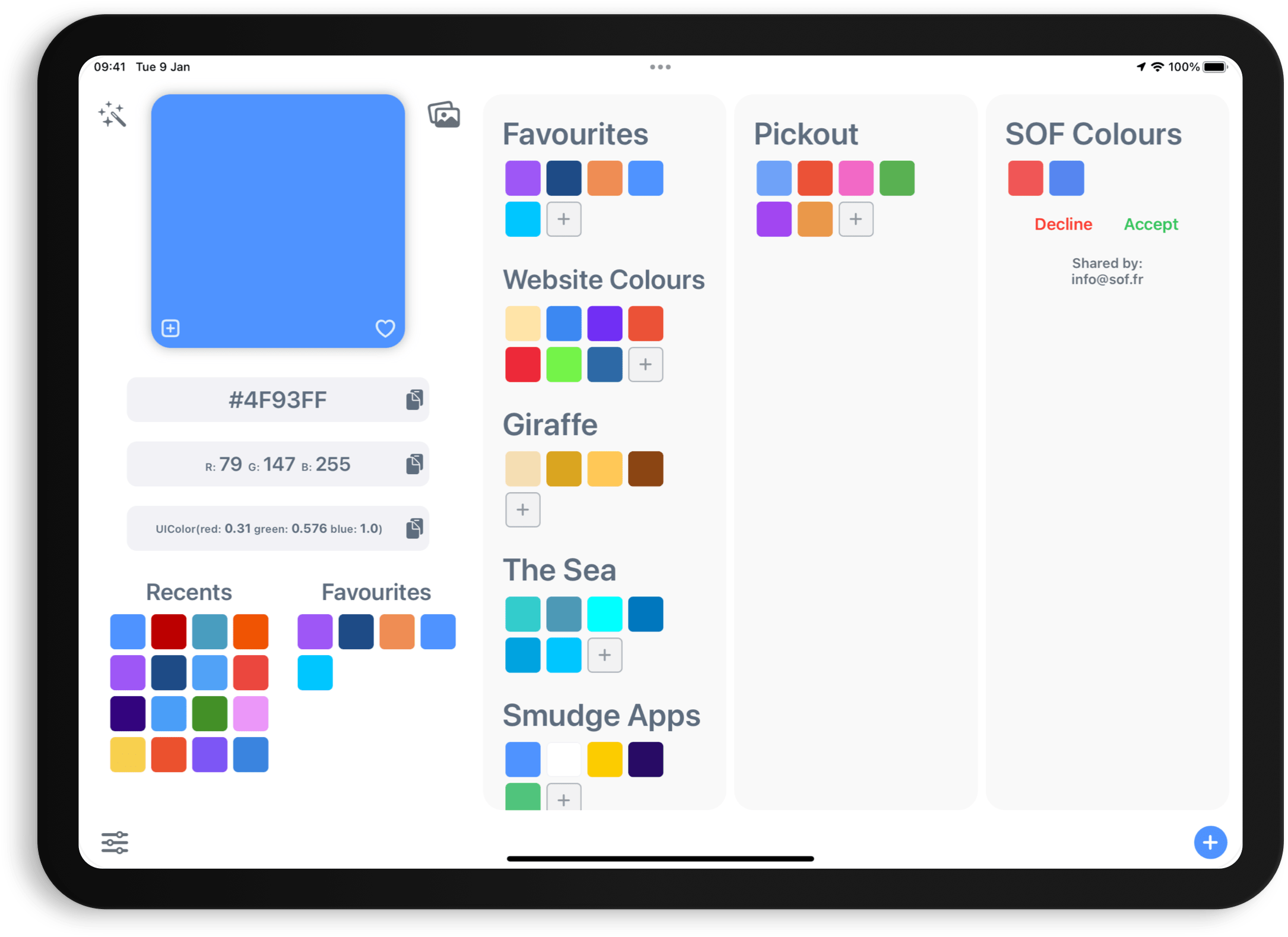Open the Website Colours palette title
The image size is (1288, 937).
pyautogui.click(x=603, y=279)
